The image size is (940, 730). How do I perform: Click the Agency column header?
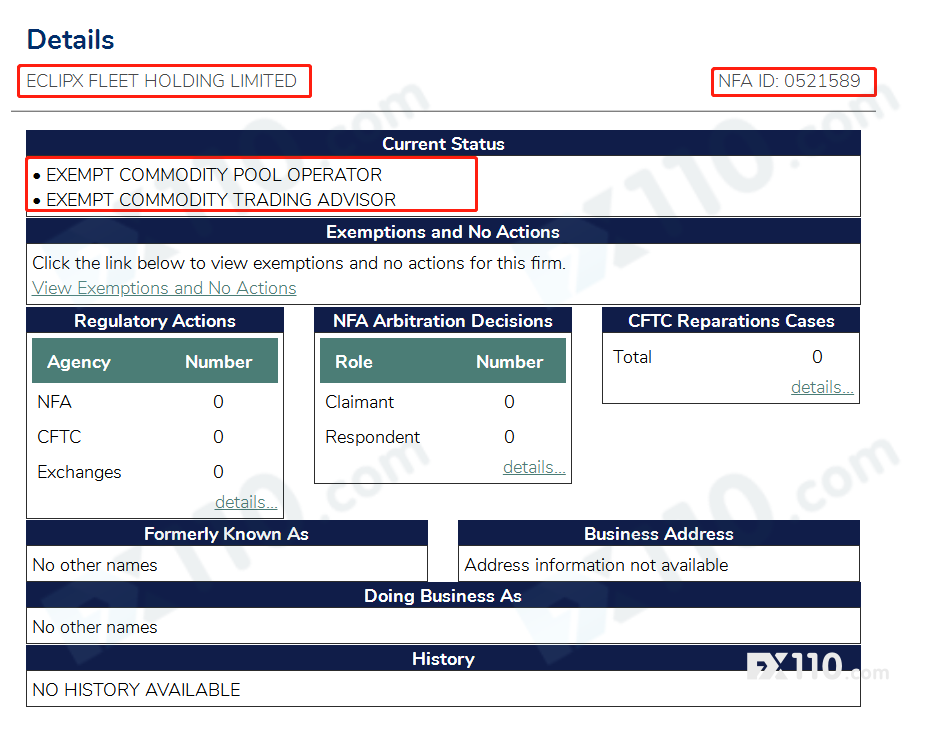[79, 362]
